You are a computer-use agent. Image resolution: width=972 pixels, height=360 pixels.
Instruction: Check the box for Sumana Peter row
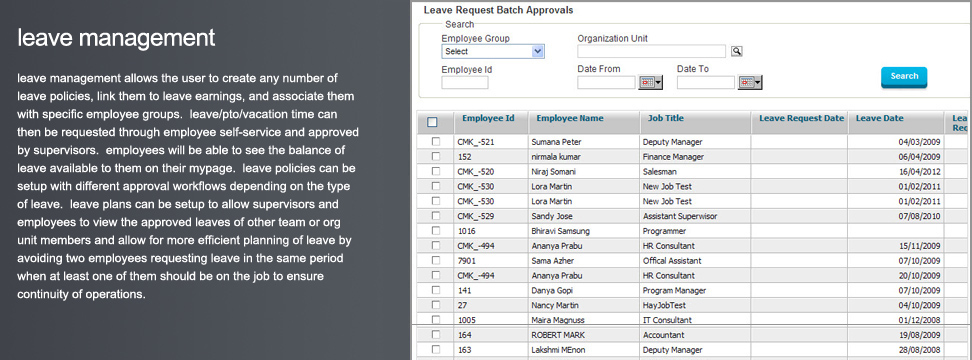tap(436, 141)
